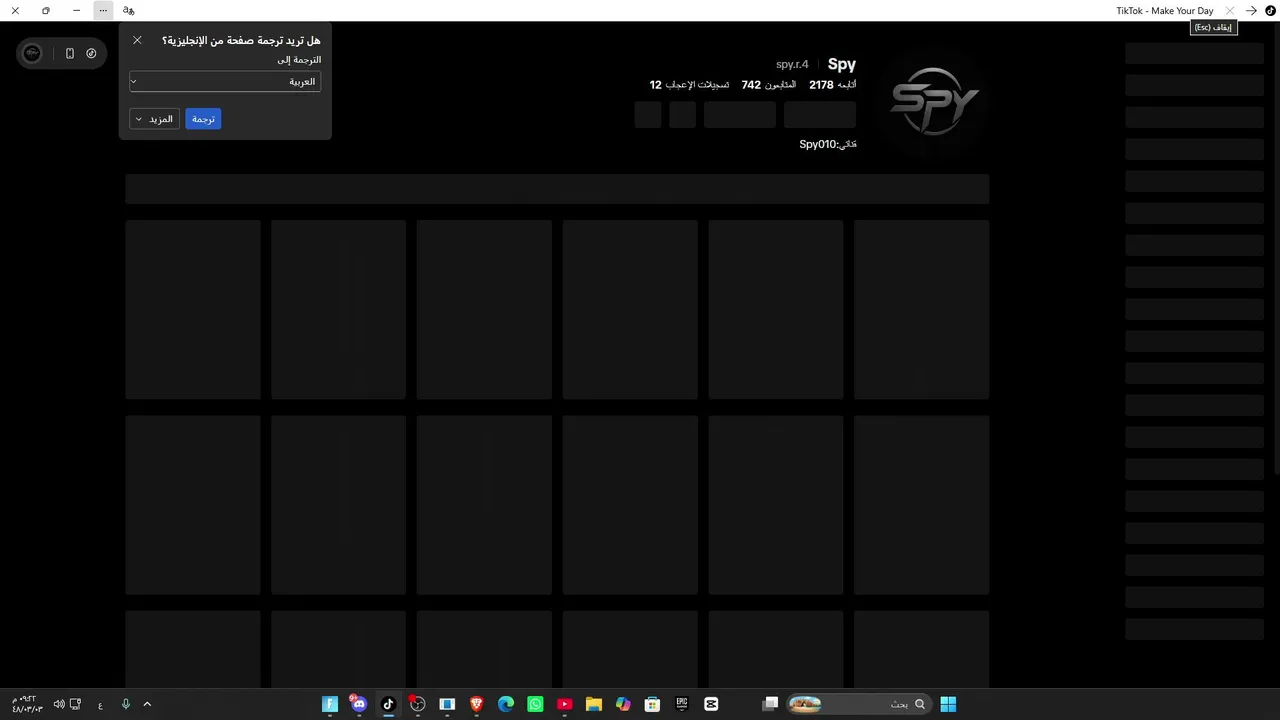
Task: Open WhatsApp from the taskbar
Action: click(535, 704)
